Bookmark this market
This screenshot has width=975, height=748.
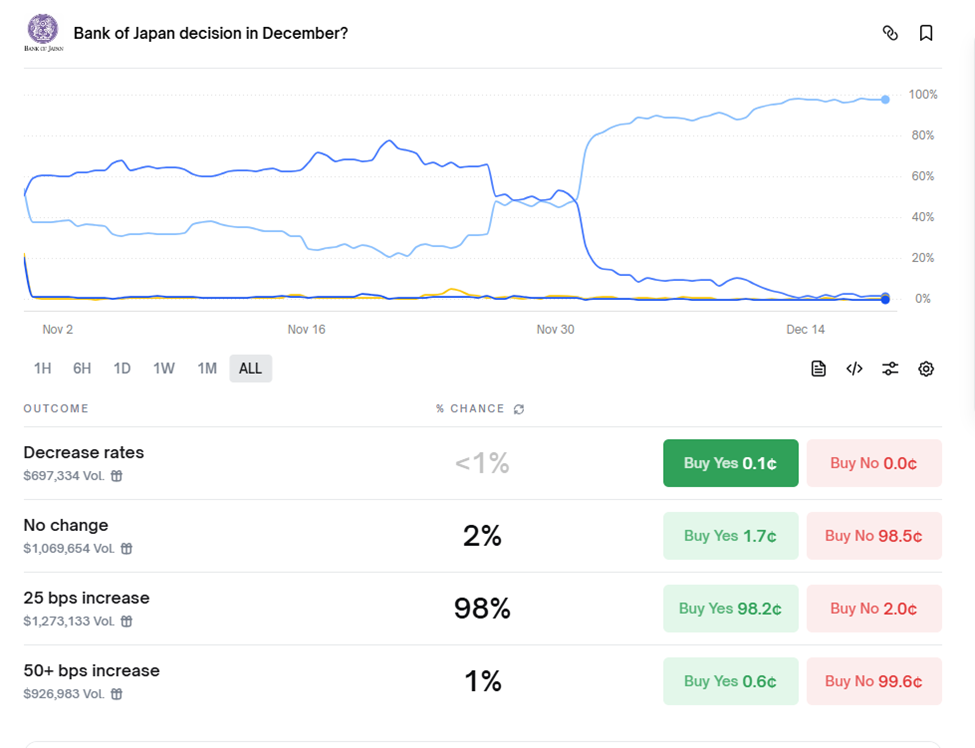tap(926, 33)
